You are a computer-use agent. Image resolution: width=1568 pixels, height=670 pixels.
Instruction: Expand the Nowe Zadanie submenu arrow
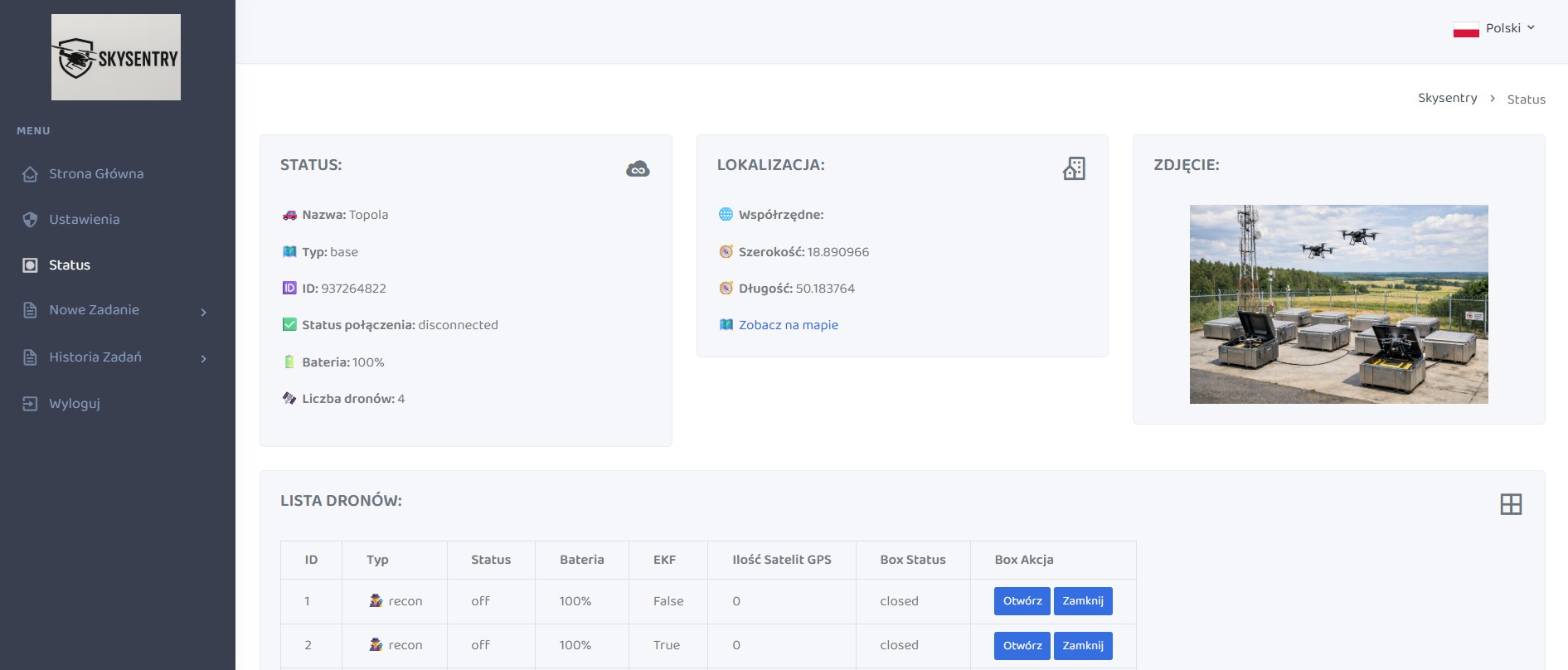203,312
